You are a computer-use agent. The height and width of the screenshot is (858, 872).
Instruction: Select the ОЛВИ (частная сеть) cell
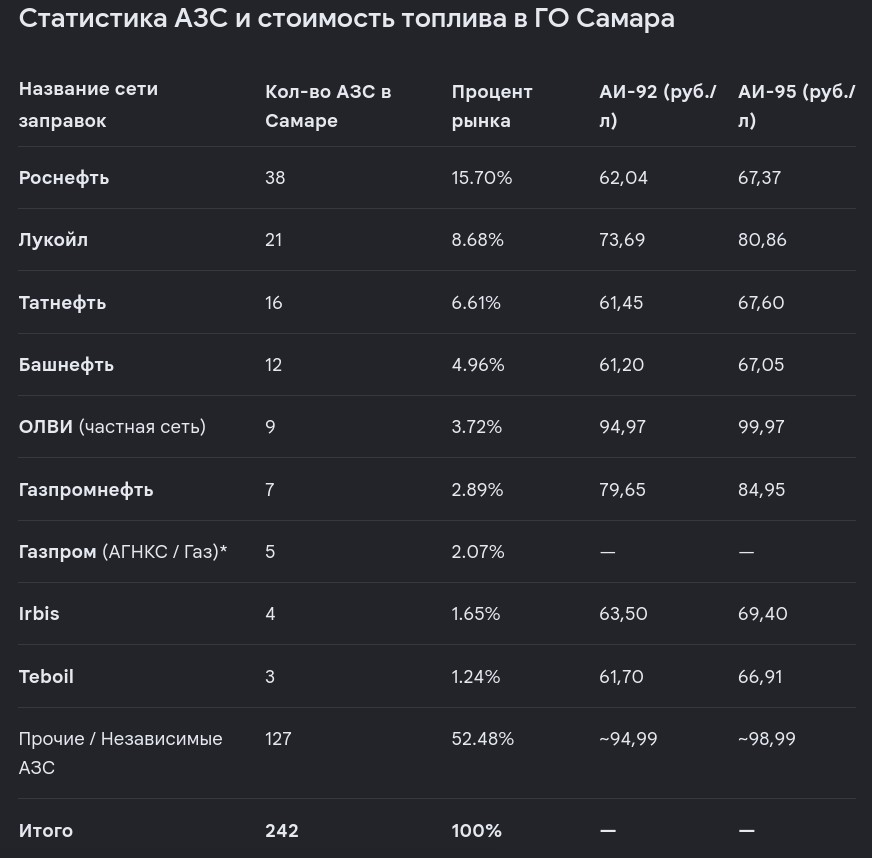pyautogui.click(x=112, y=426)
